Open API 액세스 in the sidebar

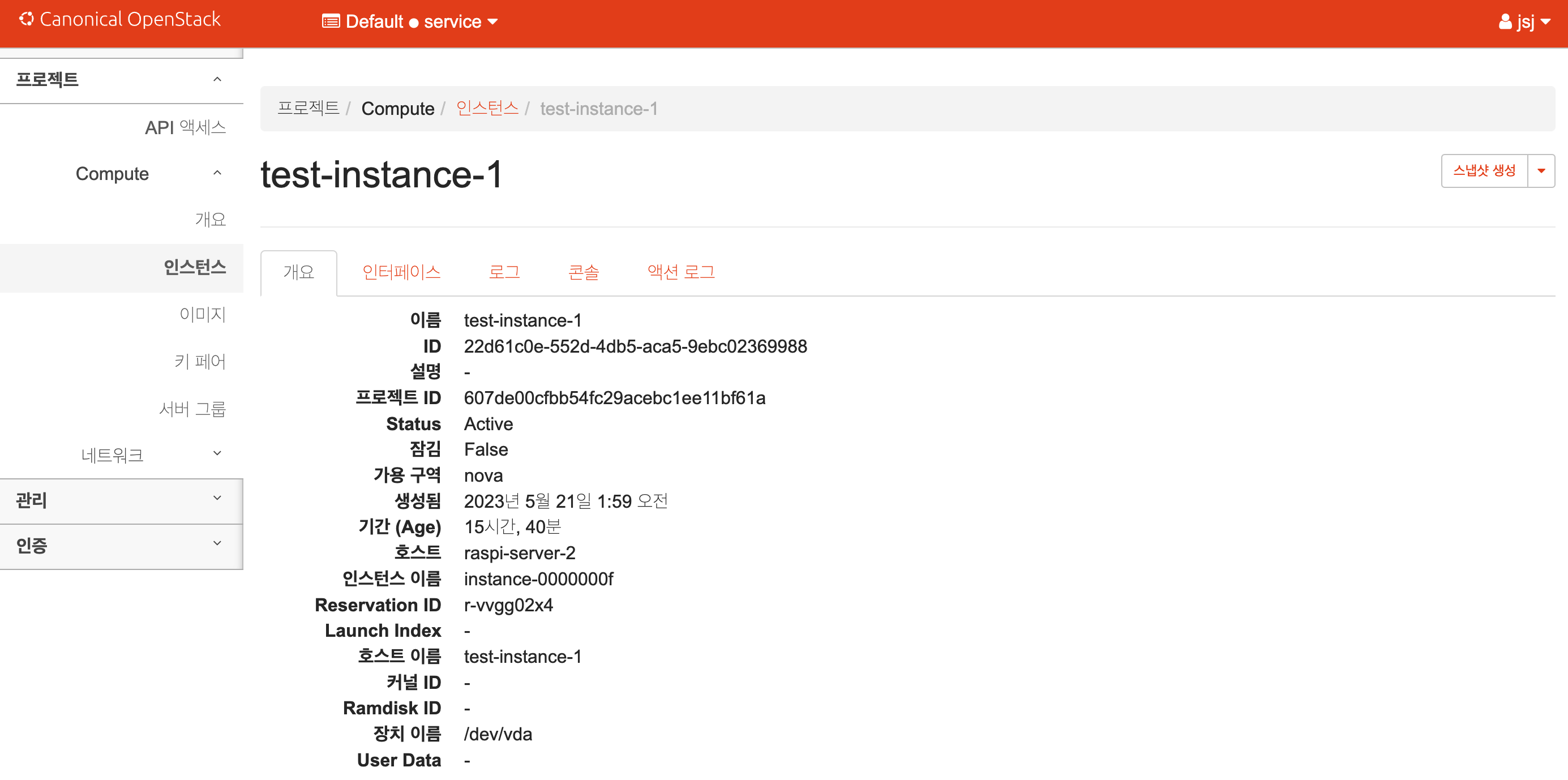(x=185, y=127)
